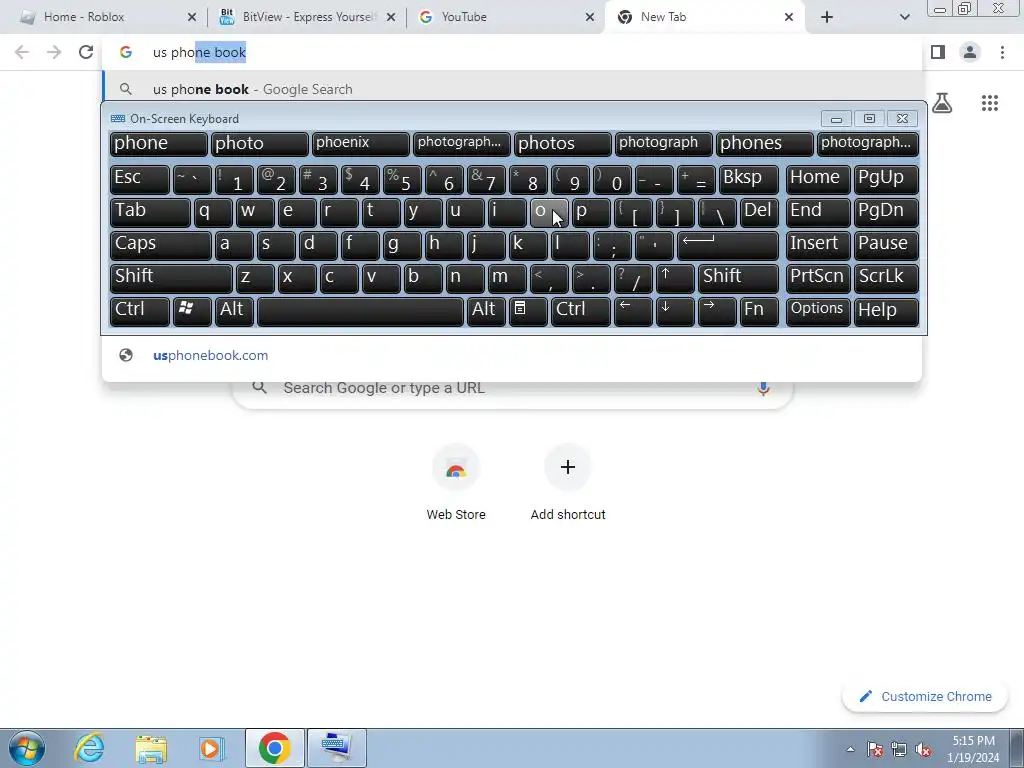This screenshot has width=1024, height=768.
Task: Select the usphonebook.com suggestion
Action: pyautogui.click(x=512, y=355)
